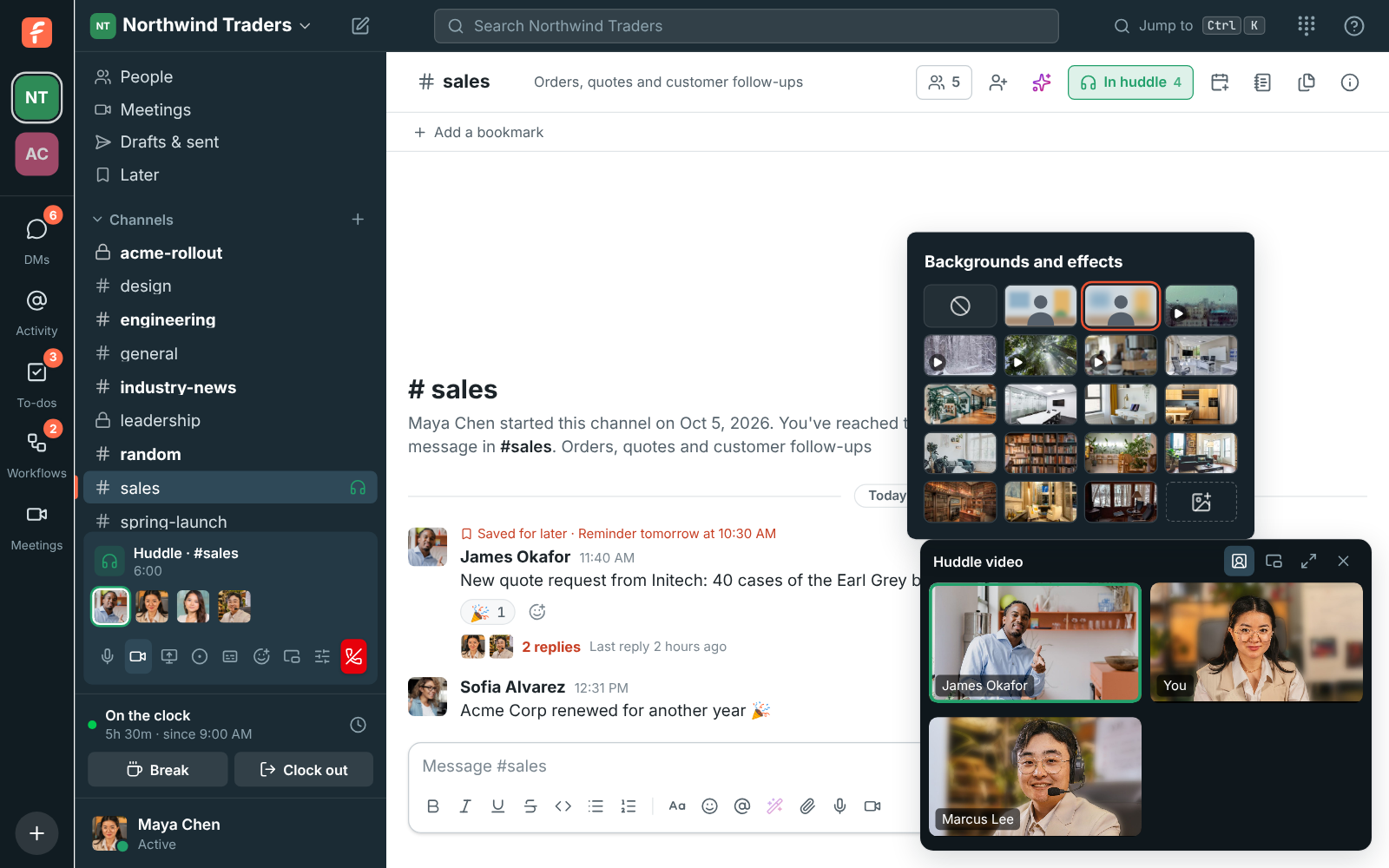Image resolution: width=1389 pixels, height=868 pixels.
Task: Click Clock out button
Action: coord(304,770)
